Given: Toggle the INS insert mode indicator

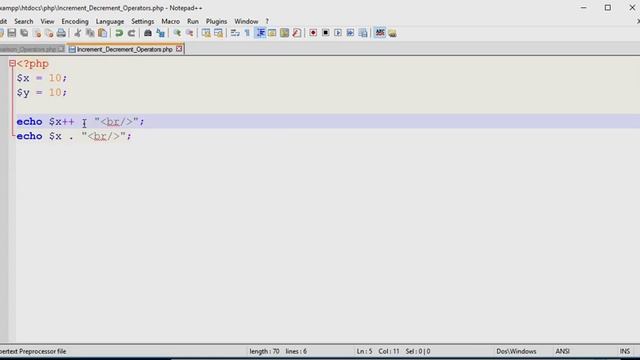Looking at the screenshot, I should click(625, 351).
